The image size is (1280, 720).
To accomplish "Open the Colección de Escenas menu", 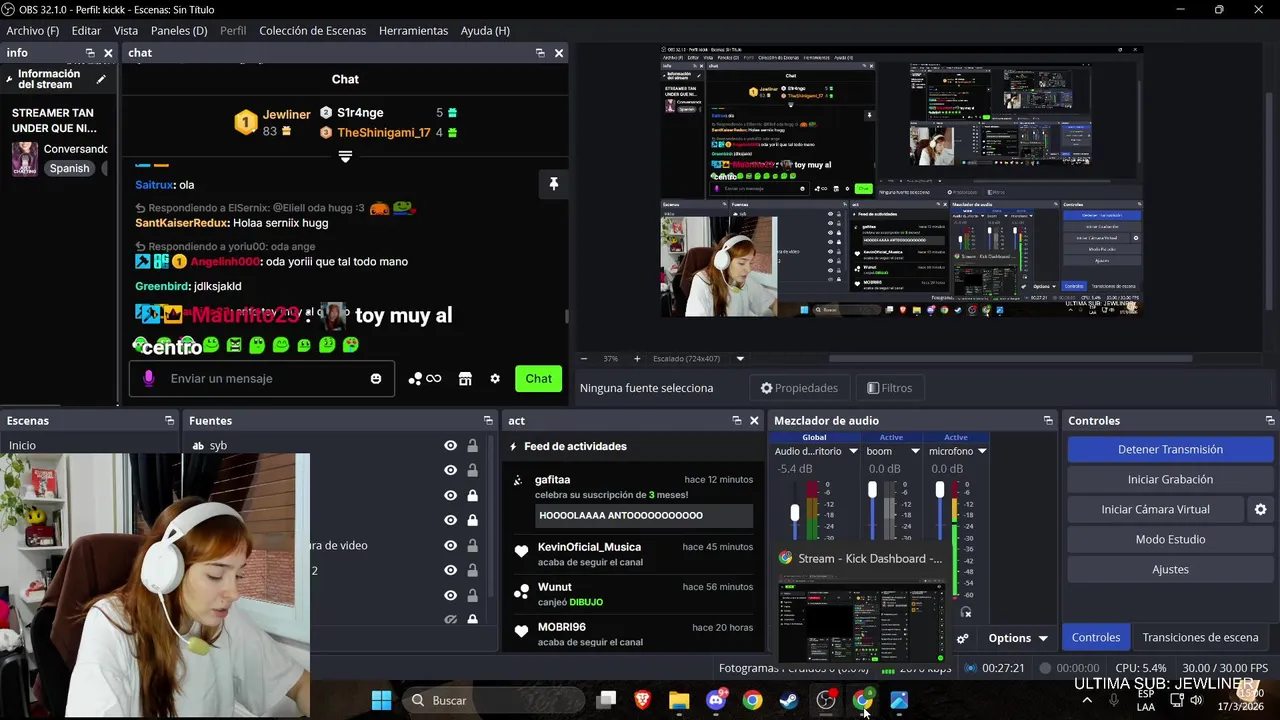I will [x=313, y=31].
